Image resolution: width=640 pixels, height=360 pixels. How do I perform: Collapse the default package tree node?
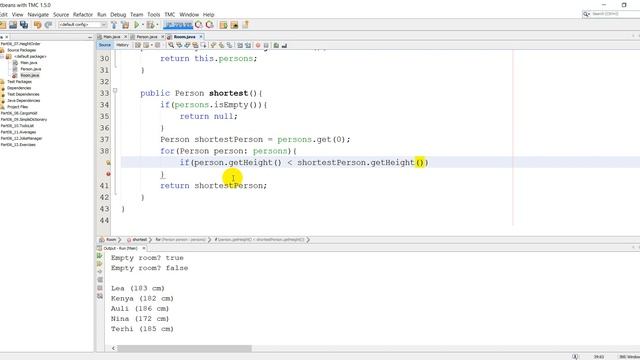click(x=2, y=56)
